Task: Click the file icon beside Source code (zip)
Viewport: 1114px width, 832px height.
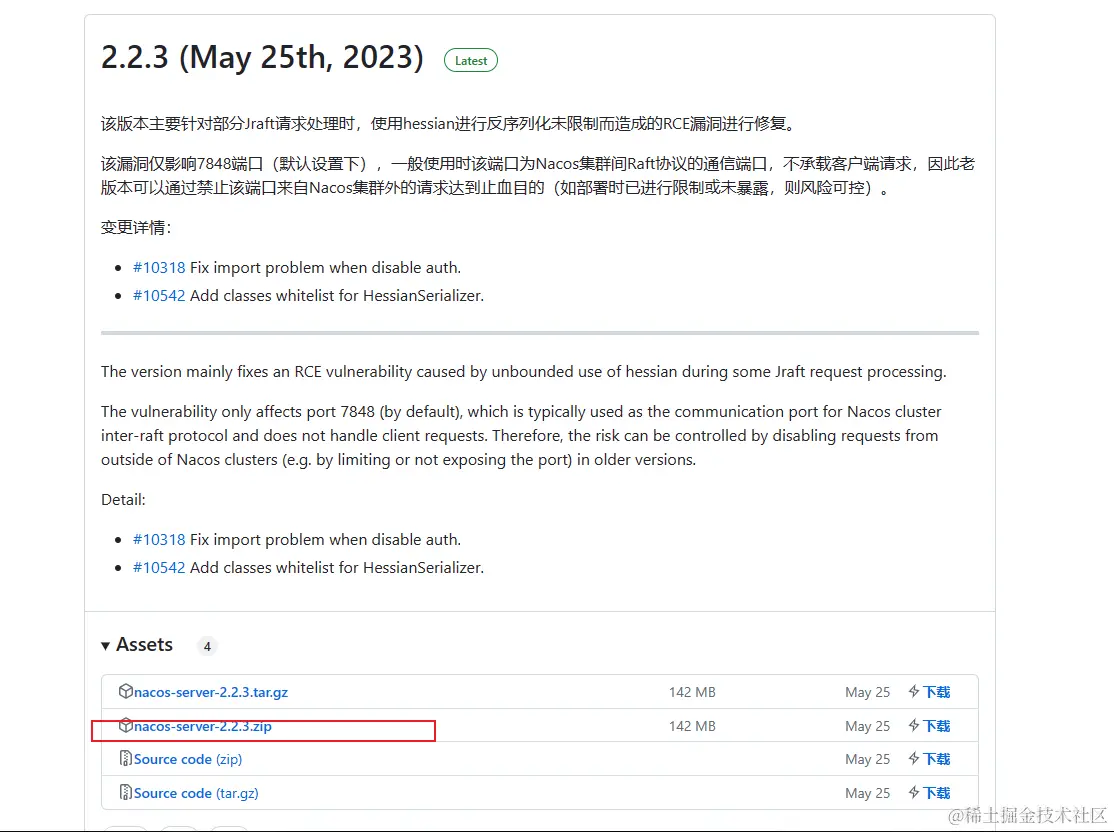Action: [126, 758]
